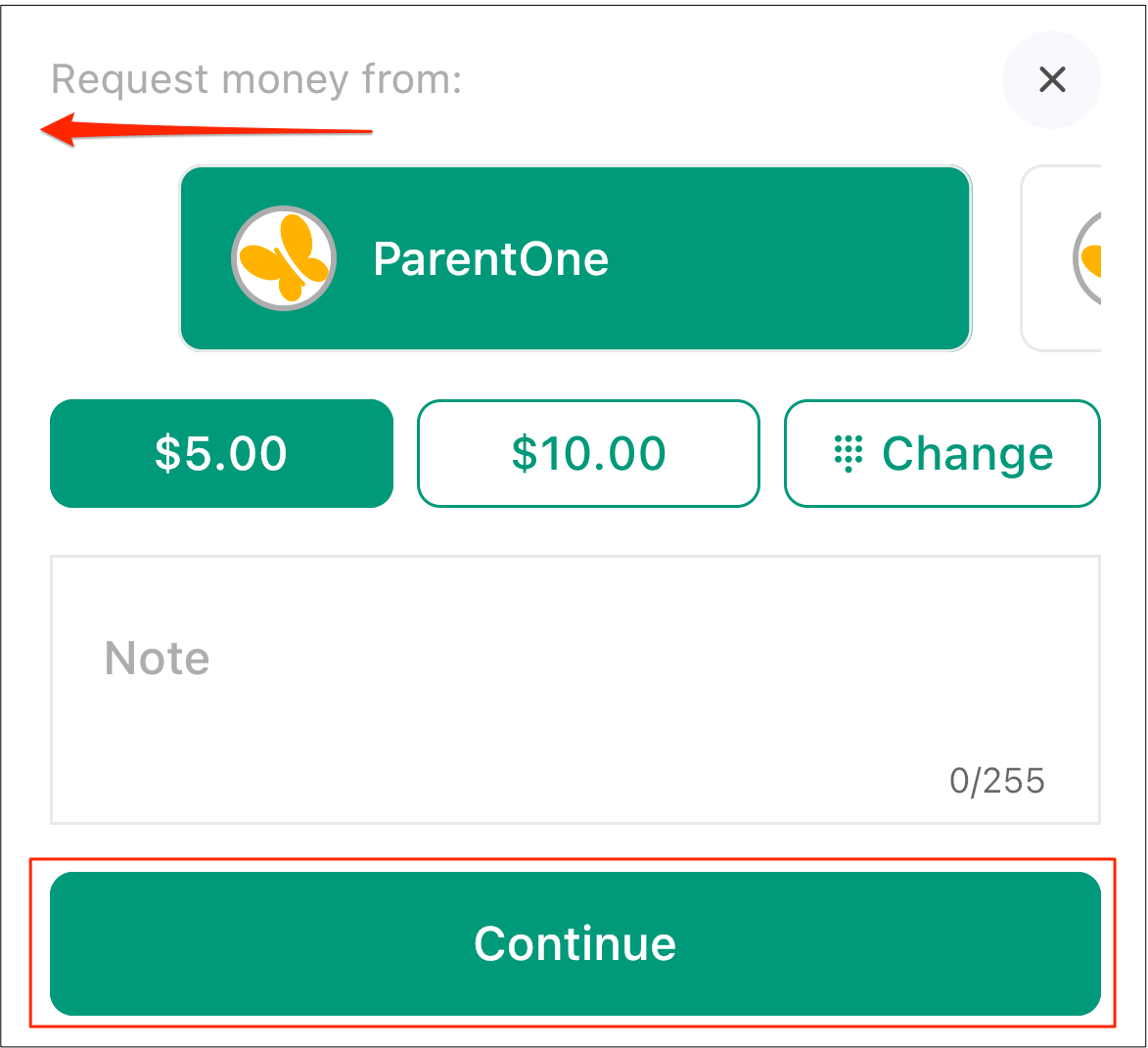Click the word Change in amount row

pyautogui.click(x=967, y=454)
